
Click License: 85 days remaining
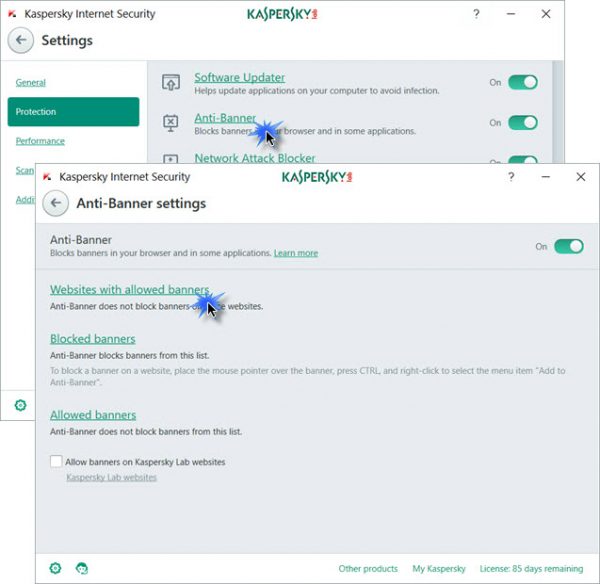(532, 569)
